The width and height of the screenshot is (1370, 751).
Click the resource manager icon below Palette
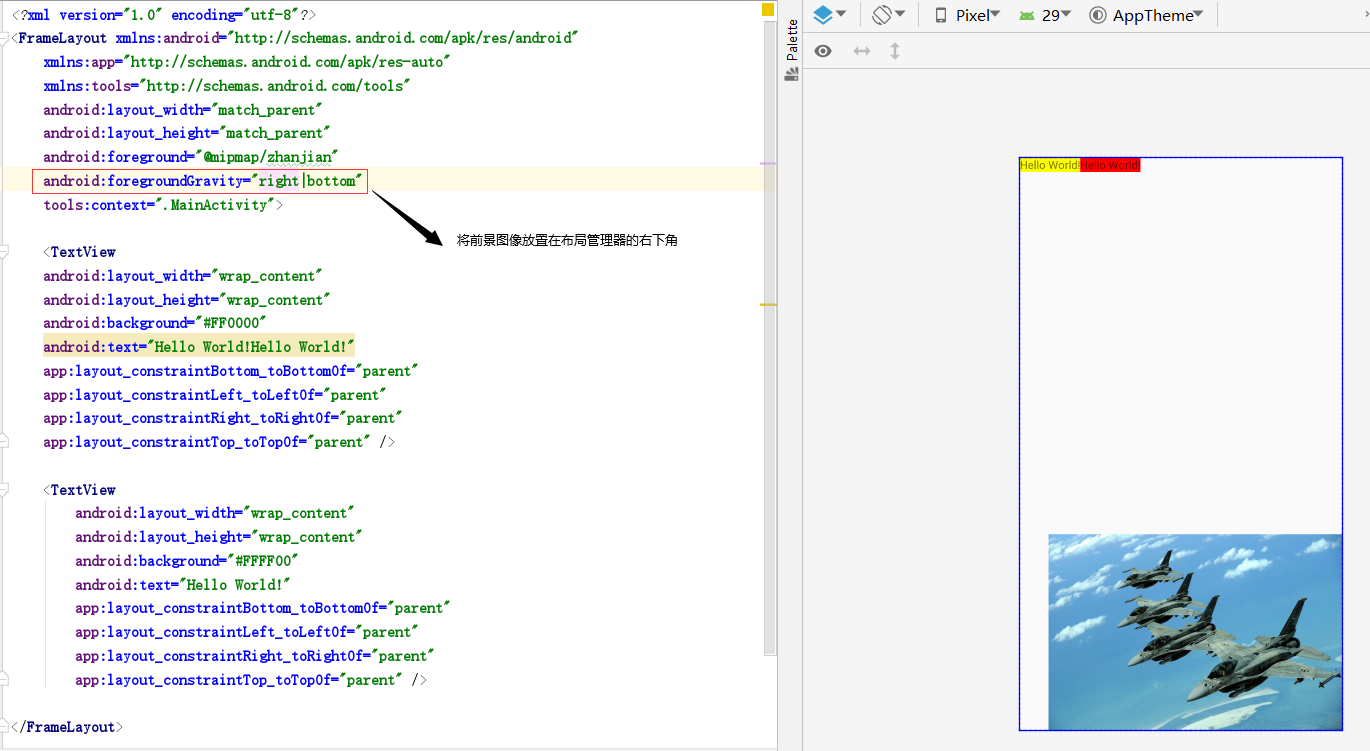point(791,73)
